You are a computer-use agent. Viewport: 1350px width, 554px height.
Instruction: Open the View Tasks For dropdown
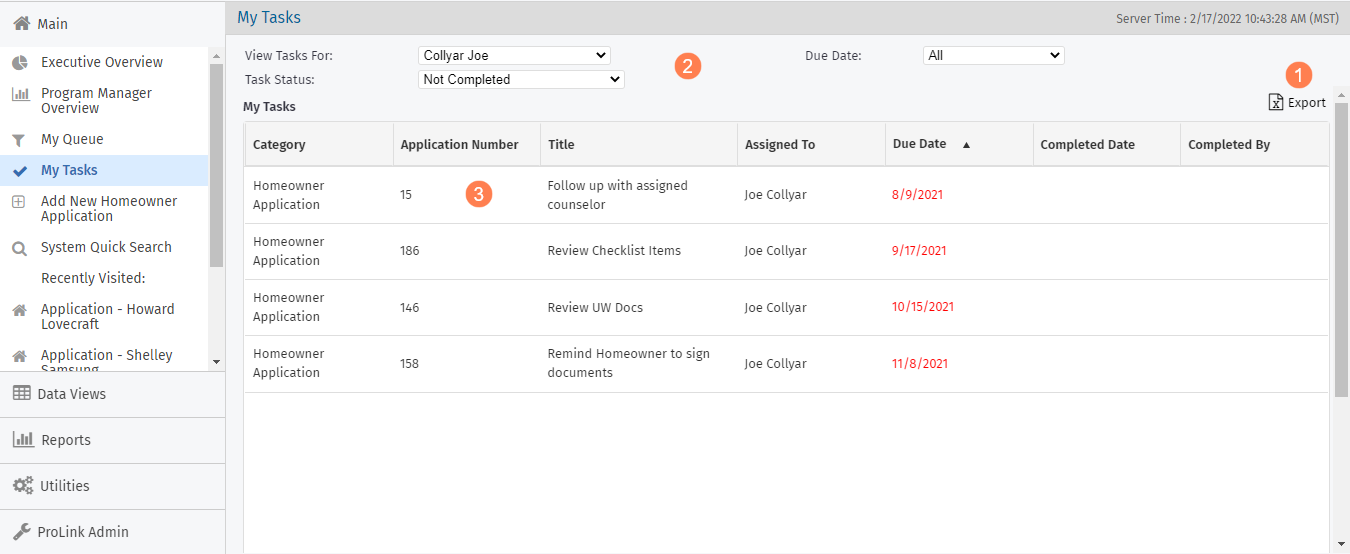click(x=513, y=56)
